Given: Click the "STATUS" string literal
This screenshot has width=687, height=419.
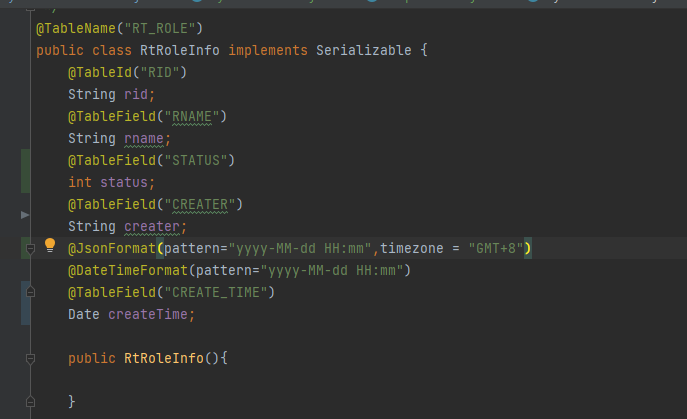Looking at the screenshot, I should 196,160.
